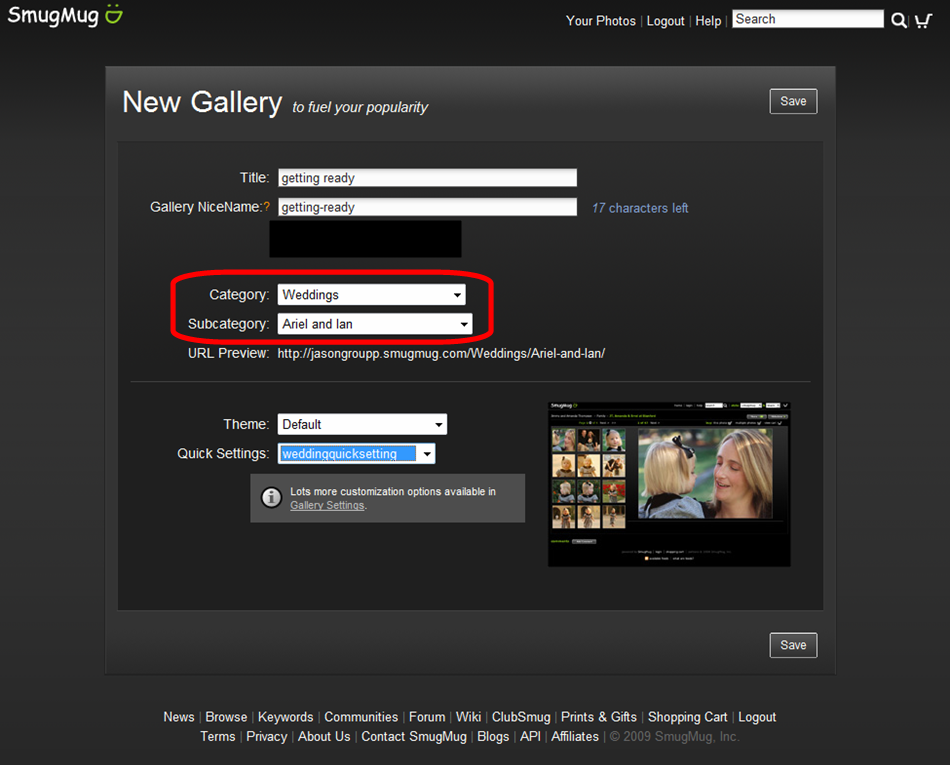Focus the Gallery NiceName field

coord(427,207)
